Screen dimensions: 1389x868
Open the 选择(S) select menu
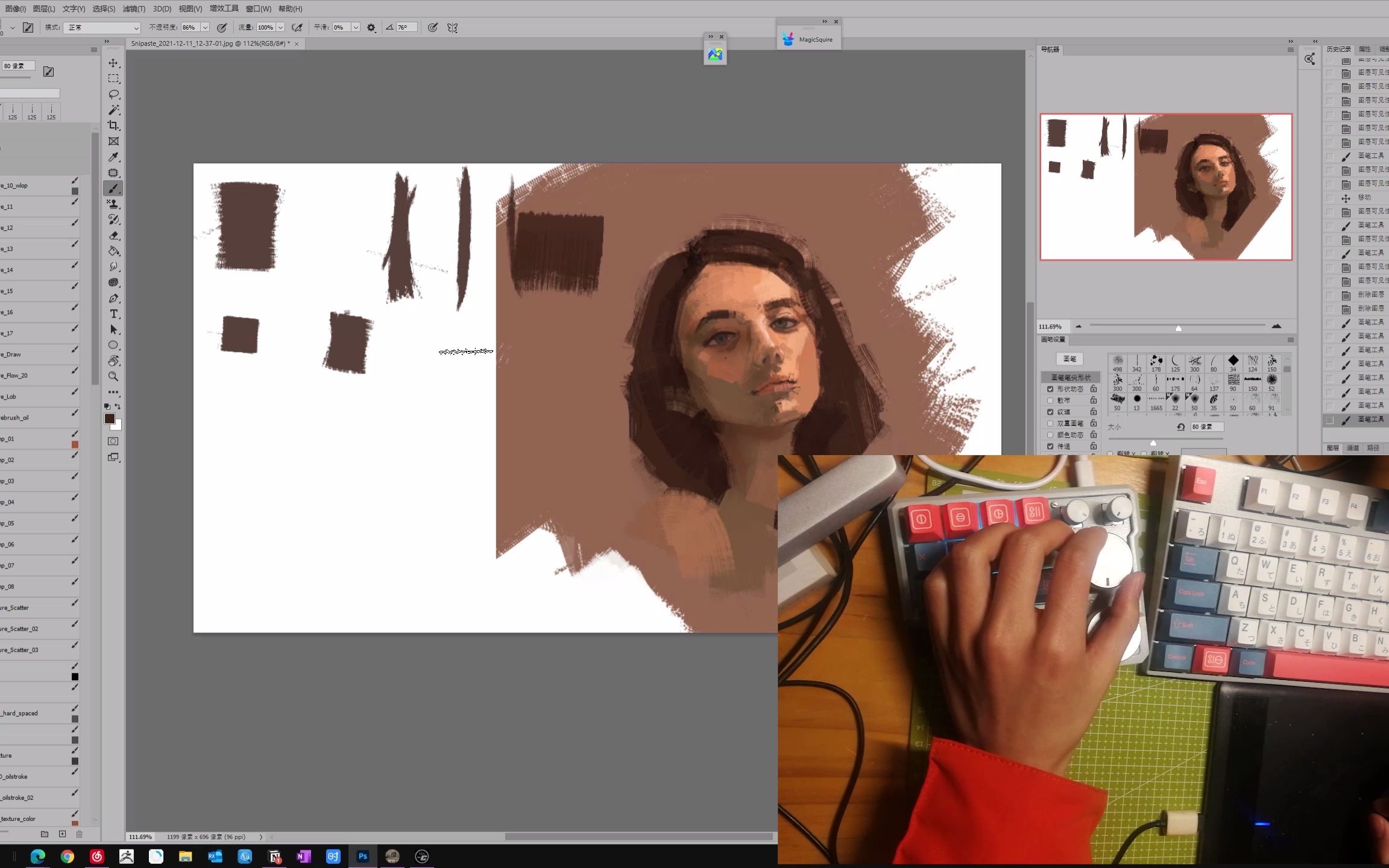[104, 8]
